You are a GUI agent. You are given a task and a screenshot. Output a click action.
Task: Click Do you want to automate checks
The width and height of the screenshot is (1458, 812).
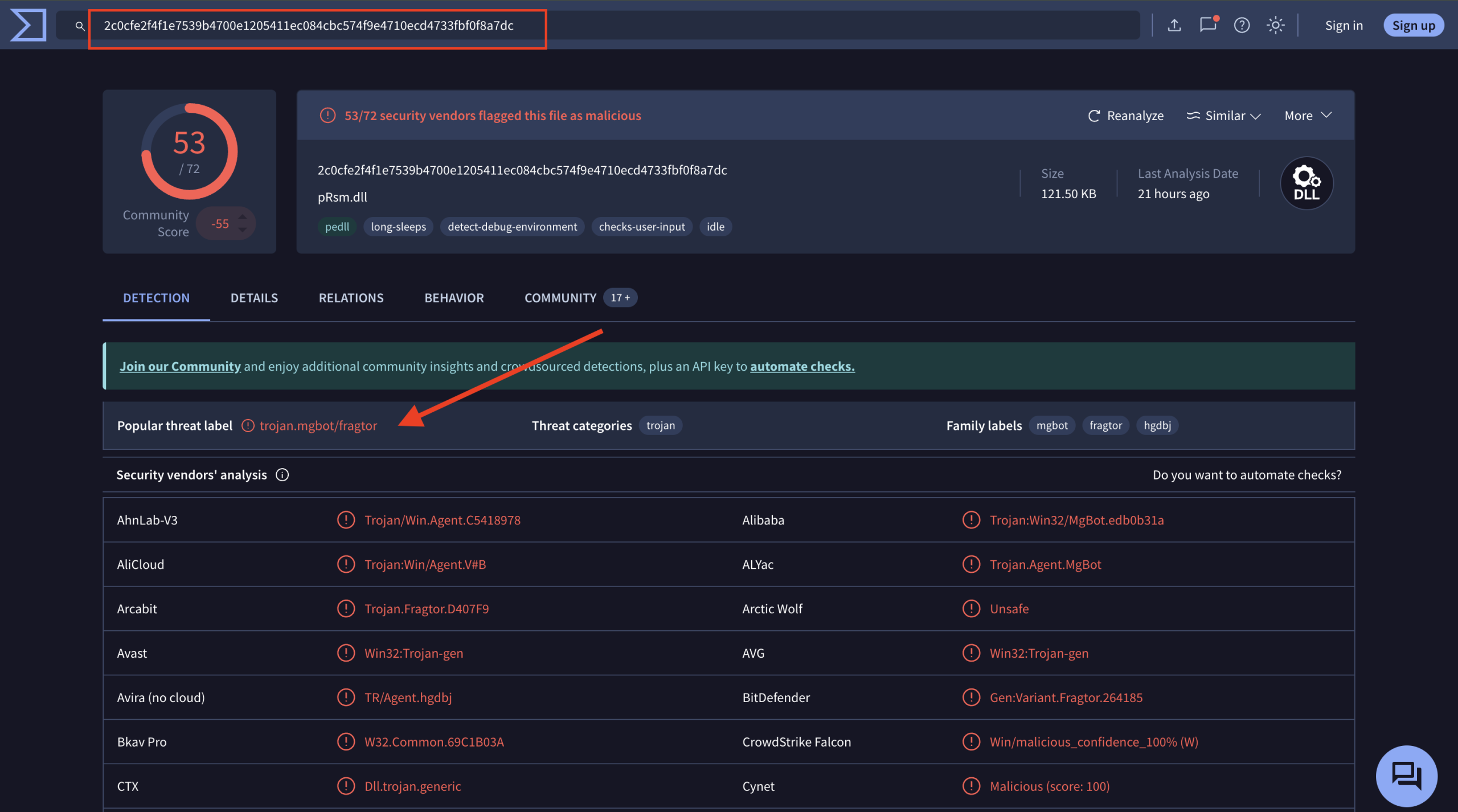click(x=1247, y=475)
